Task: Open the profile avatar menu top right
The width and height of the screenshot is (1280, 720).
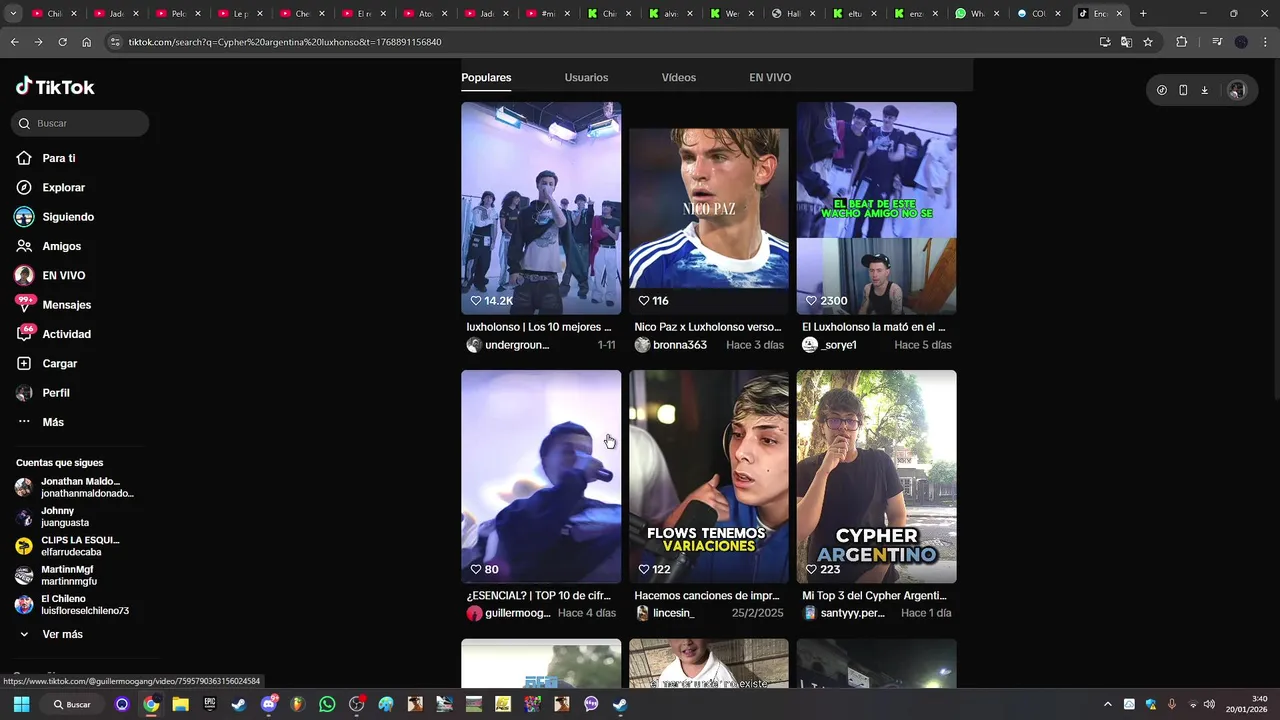Action: point(1237,90)
